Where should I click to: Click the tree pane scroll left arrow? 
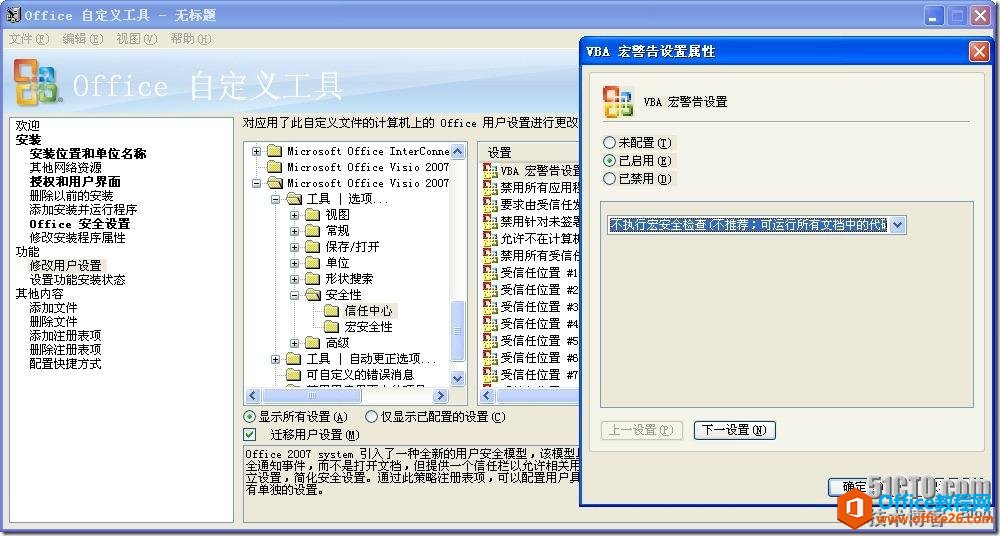(253, 396)
